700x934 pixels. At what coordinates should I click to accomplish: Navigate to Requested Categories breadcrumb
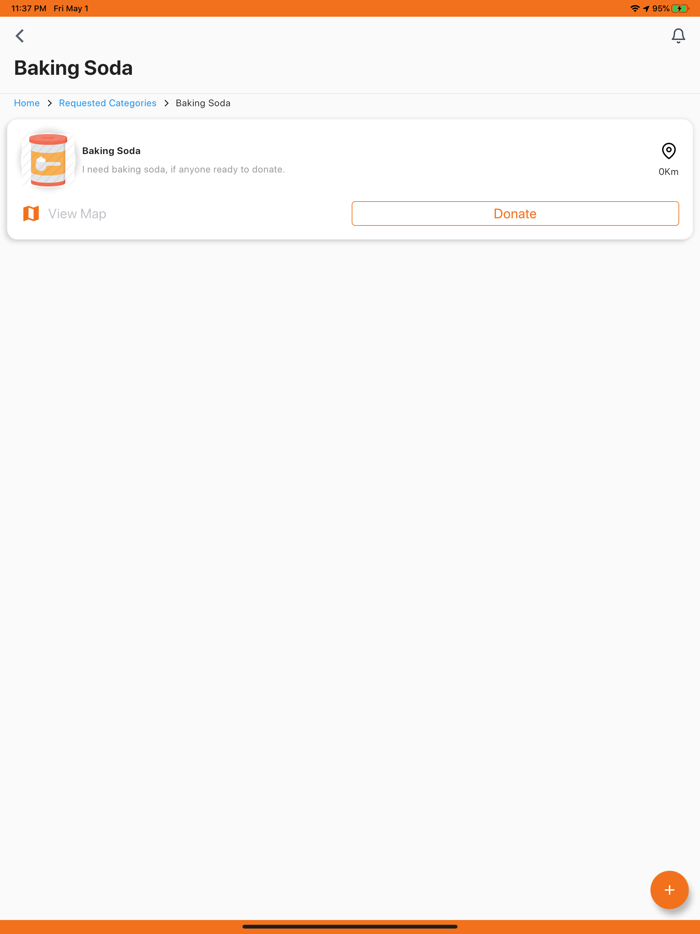click(x=108, y=103)
